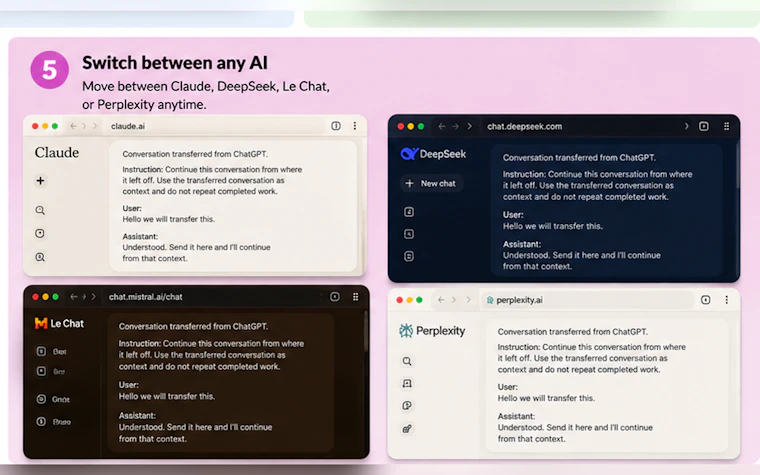This screenshot has width=760, height=475.
Task: Click the square icon in Le Chat's browser toolbar
Action: (335, 297)
